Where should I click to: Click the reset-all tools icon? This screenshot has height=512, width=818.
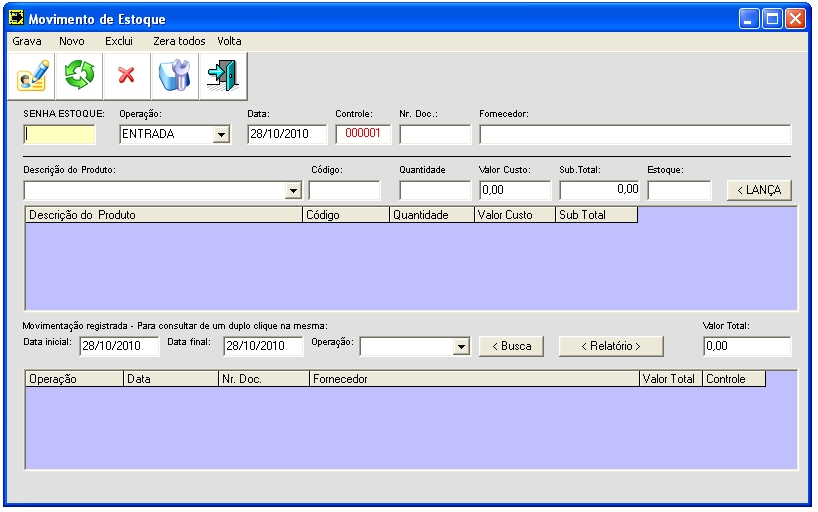[x=173, y=75]
